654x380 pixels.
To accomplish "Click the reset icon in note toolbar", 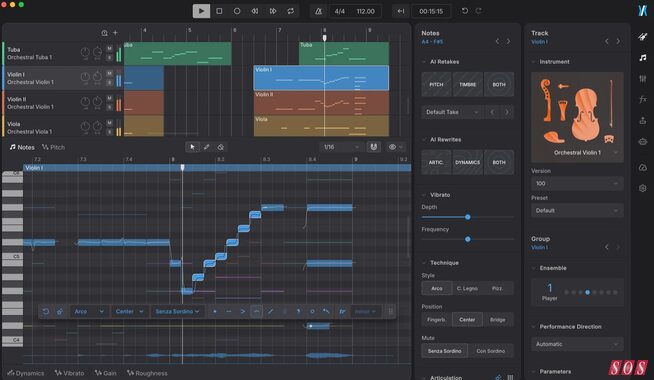I will pos(45,312).
